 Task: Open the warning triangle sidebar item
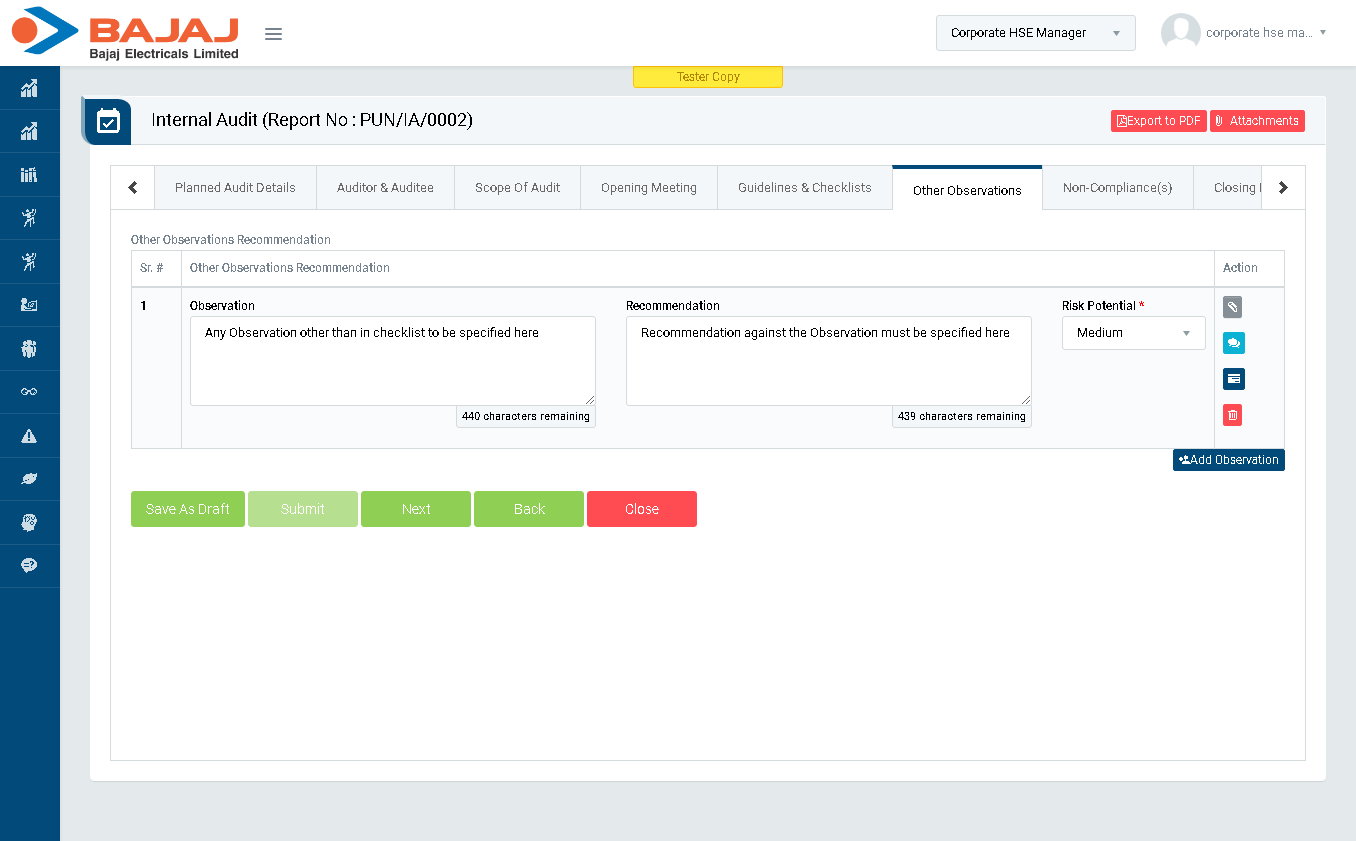pos(29,436)
